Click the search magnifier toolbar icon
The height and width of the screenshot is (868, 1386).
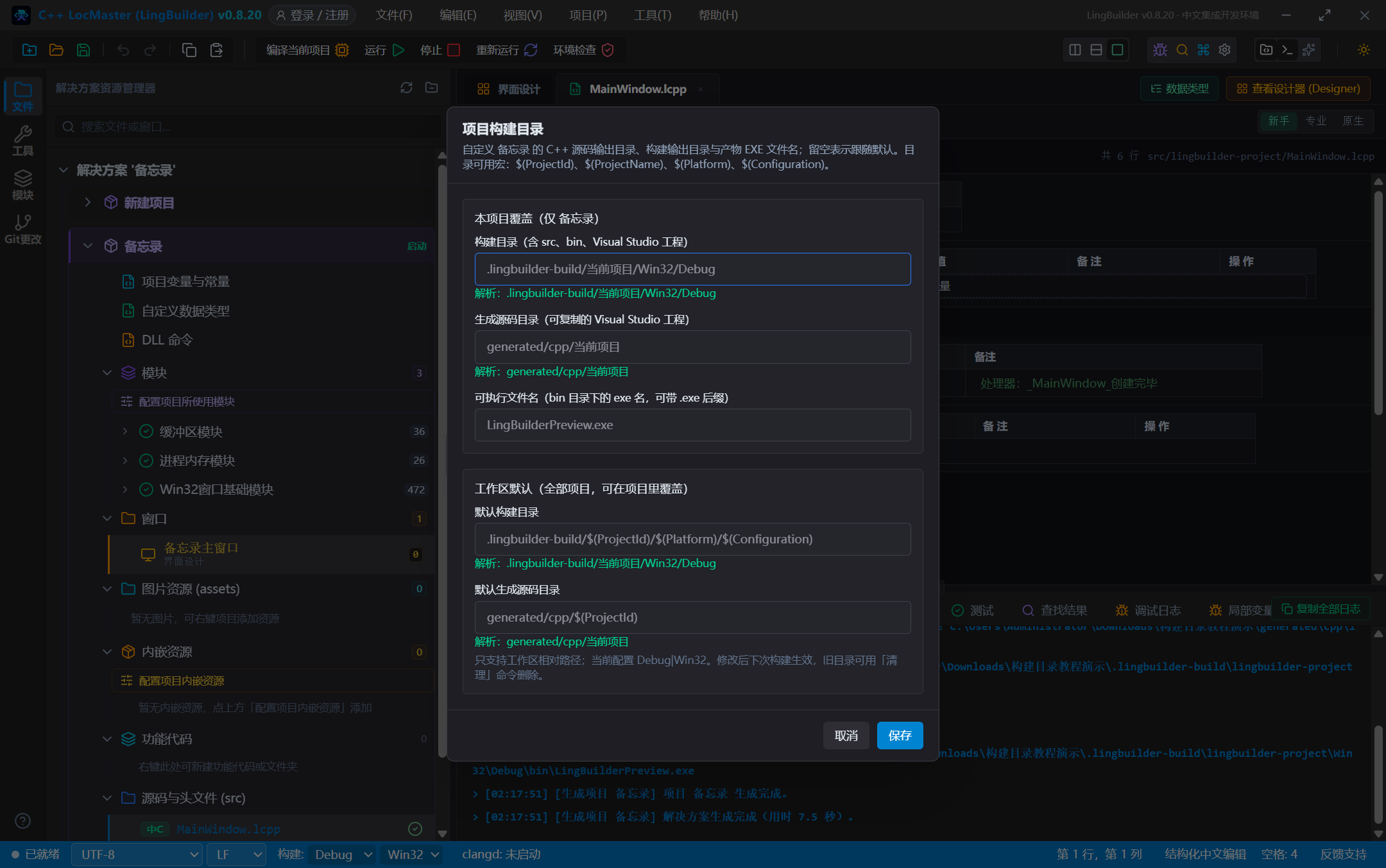pyautogui.click(x=1182, y=50)
